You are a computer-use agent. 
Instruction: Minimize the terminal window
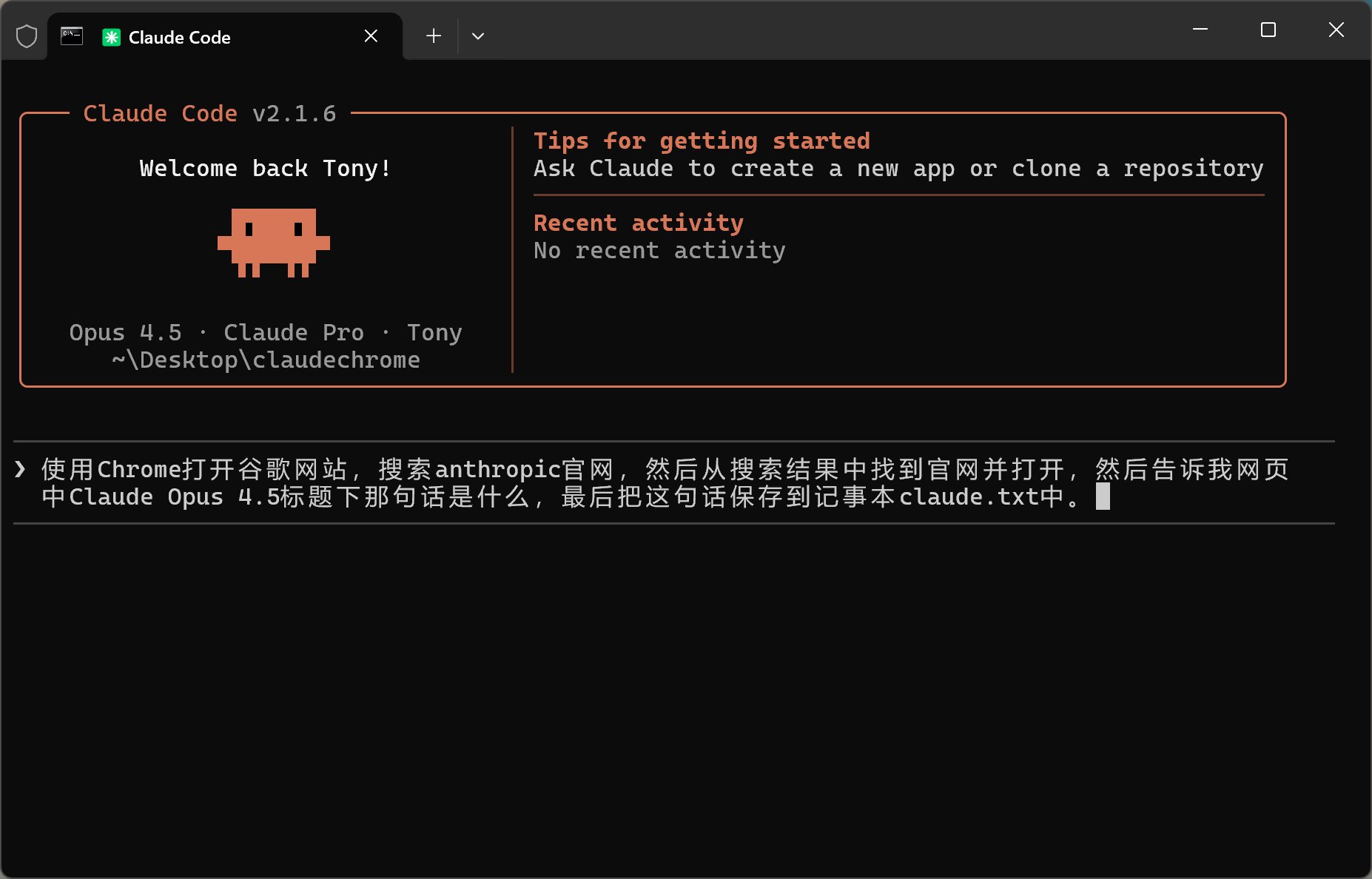tap(1200, 30)
